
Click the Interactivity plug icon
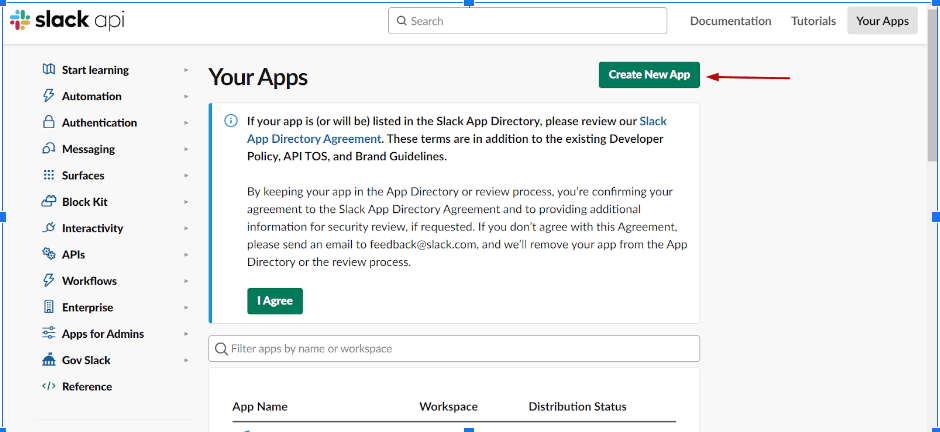(49, 228)
